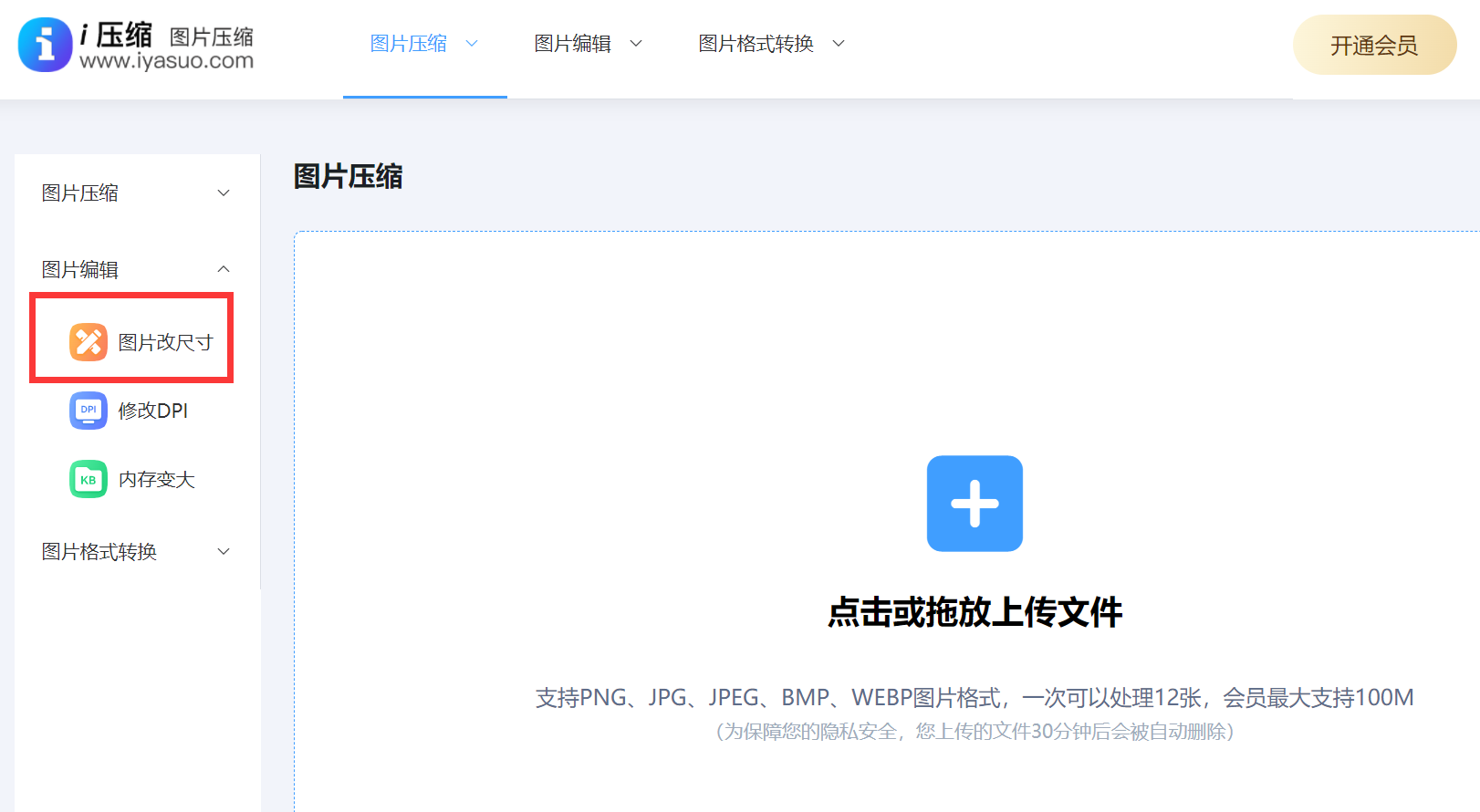Expand the sidebar 图片压缩 section chevron
This screenshot has height=812, width=1480.
(x=224, y=193)
